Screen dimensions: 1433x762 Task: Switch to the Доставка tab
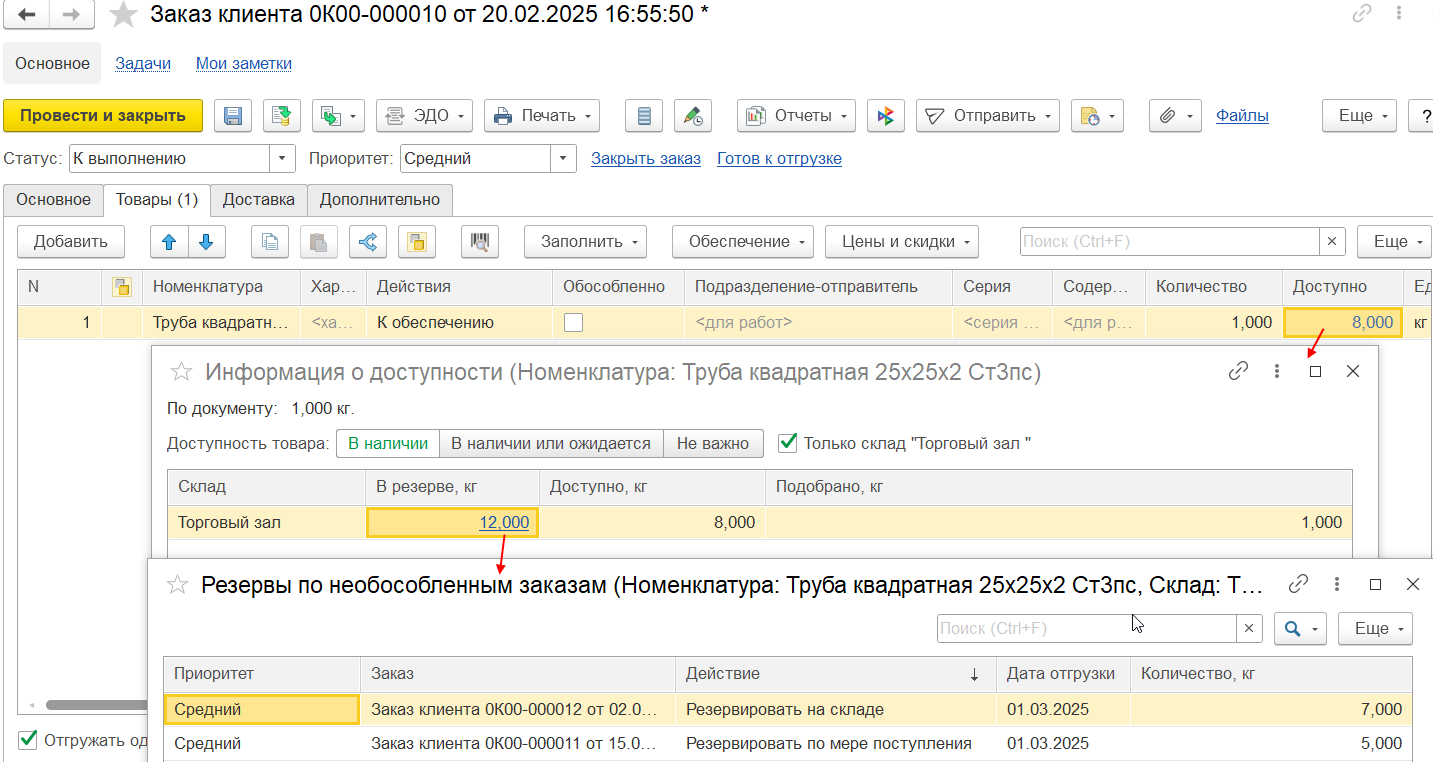258,200
